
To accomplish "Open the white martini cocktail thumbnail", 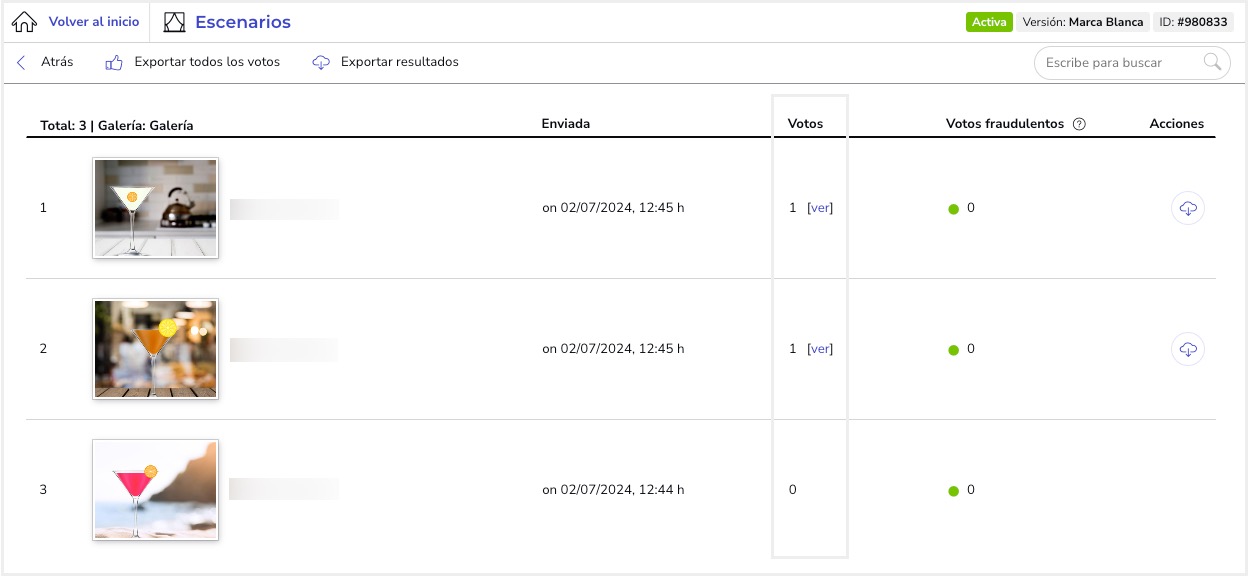I will 155,208.
